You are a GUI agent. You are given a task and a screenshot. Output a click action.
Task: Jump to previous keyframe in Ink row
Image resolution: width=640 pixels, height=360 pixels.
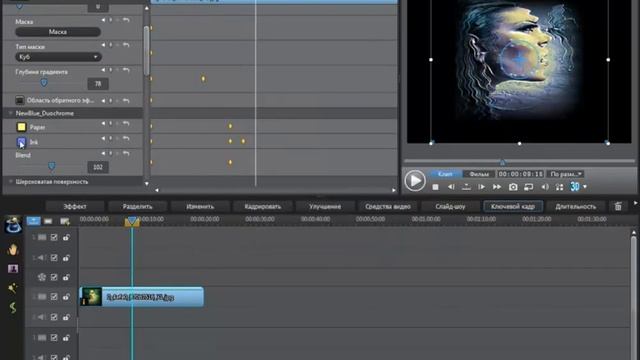pos(103,138)
